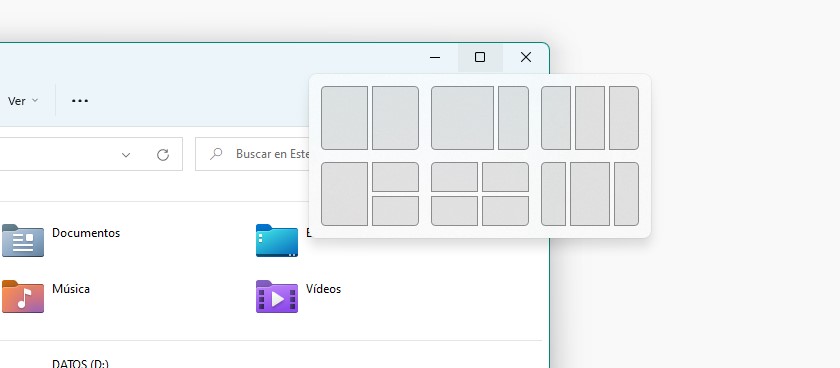This screenshot has height=368, width=840.
Task: Snap window to wide left zone of uneven split
Action: (462, 118)
